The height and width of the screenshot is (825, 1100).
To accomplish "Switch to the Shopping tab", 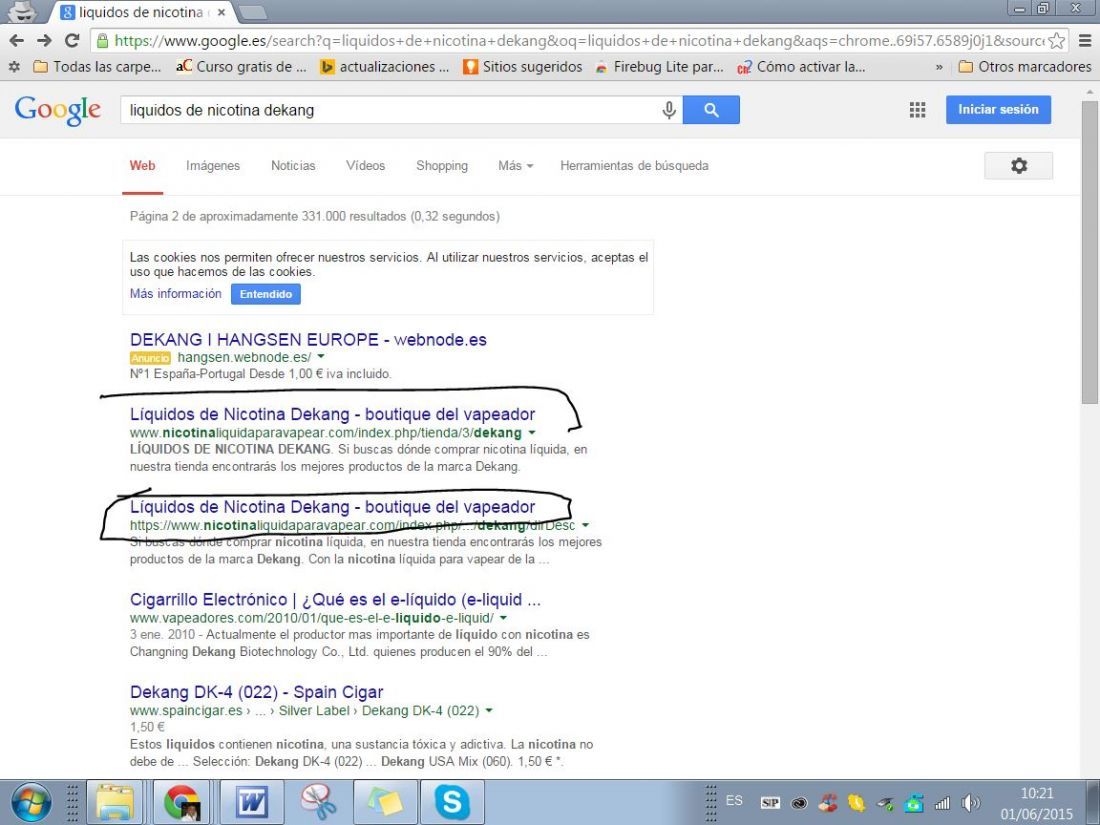I will click(x=442, y=166).
